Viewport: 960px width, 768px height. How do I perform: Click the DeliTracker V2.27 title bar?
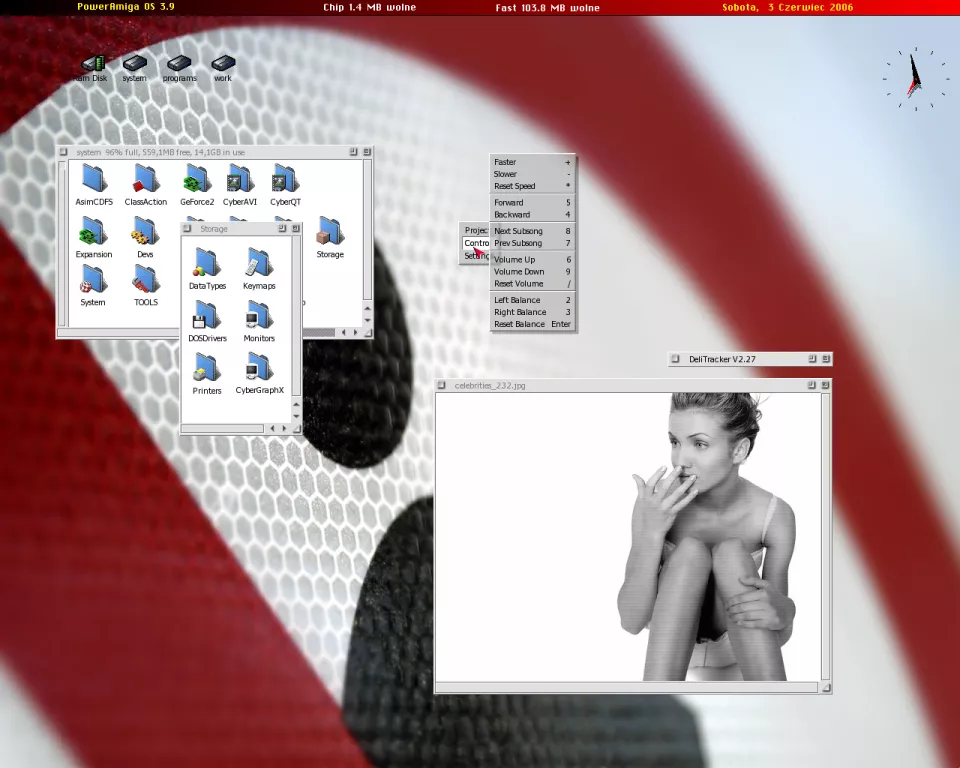click(740, 359)
